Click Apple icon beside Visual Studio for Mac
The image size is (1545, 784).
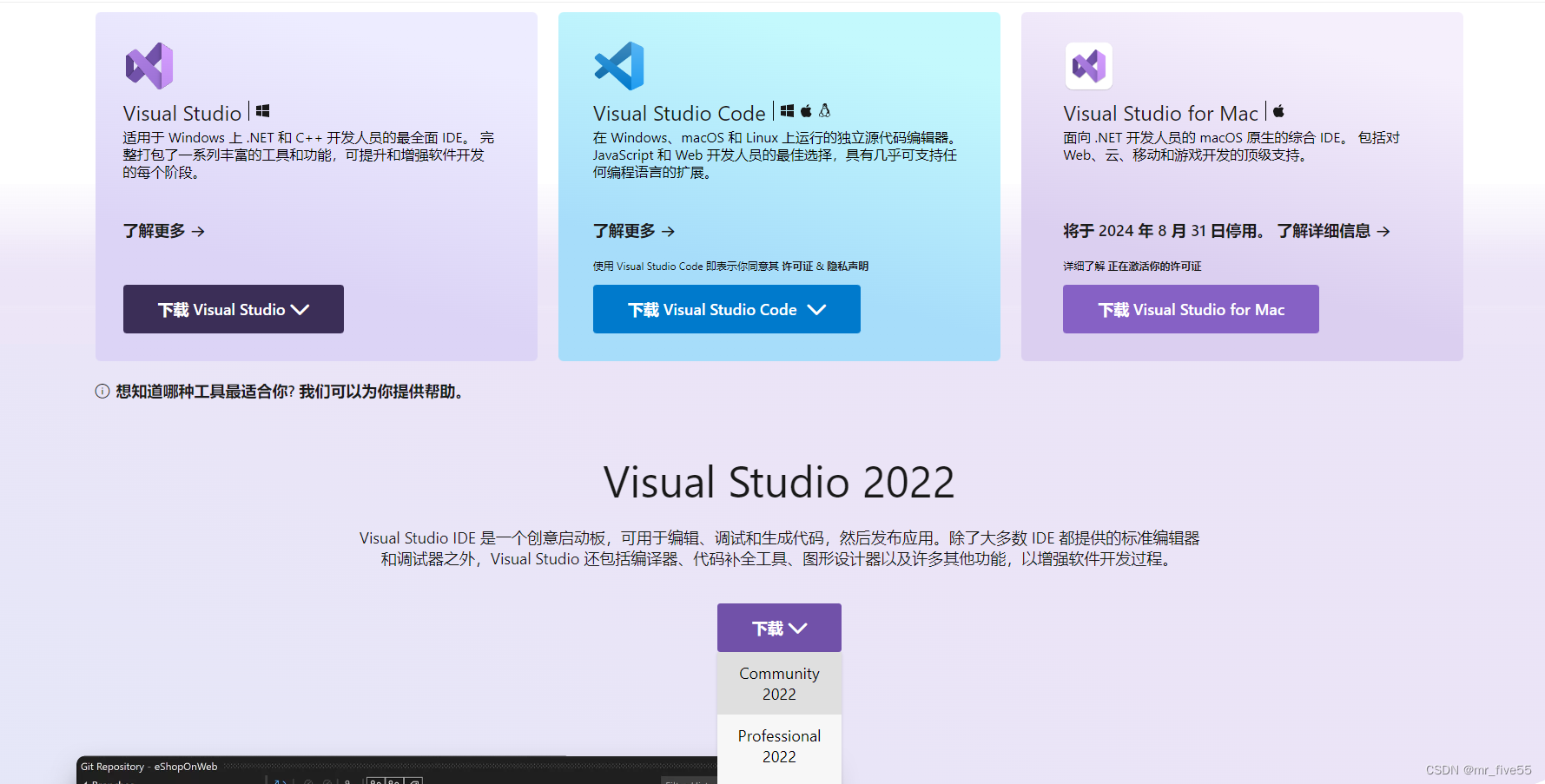pyautogui.click(x=1278, y=111)
